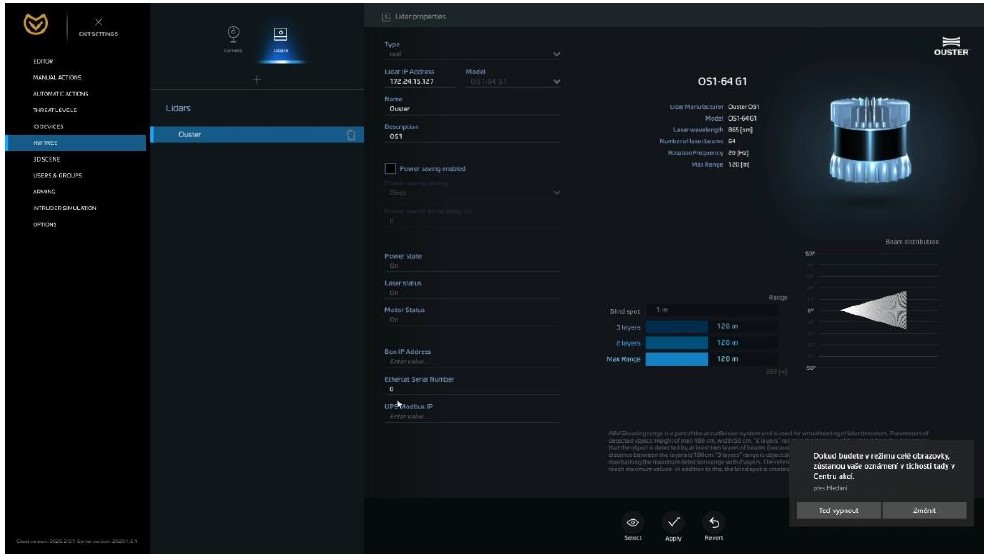Click the Ethernet Serial Number field

472,390
